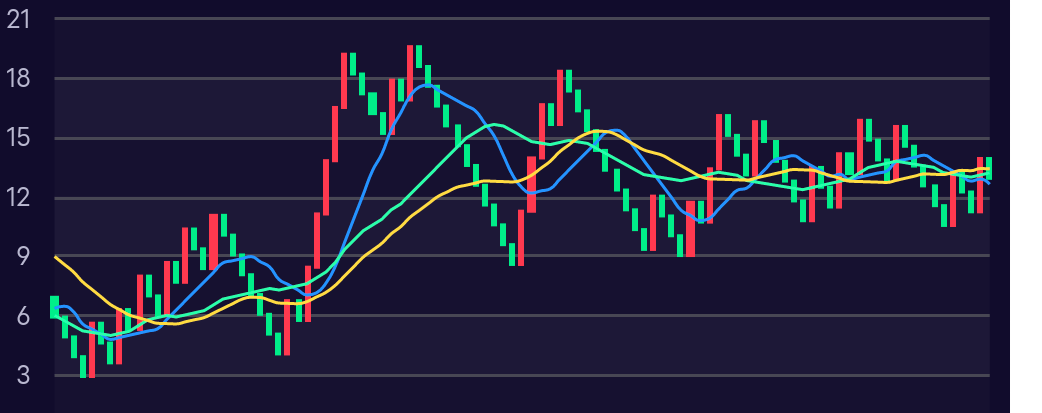1042x413 pixels.
Task: Select the red candle with the chart's lowest bottom
Action: (x=92, y=350)
